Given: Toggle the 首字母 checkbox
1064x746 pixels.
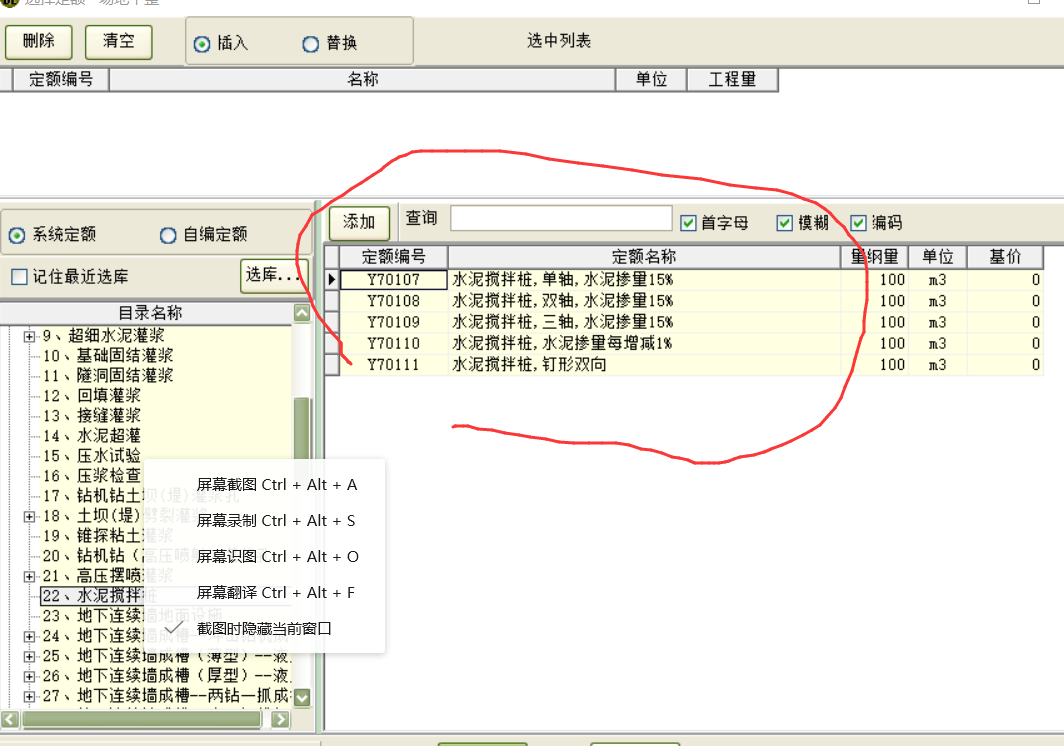Looking at the screenshot, I should click(x=688, y=223).
